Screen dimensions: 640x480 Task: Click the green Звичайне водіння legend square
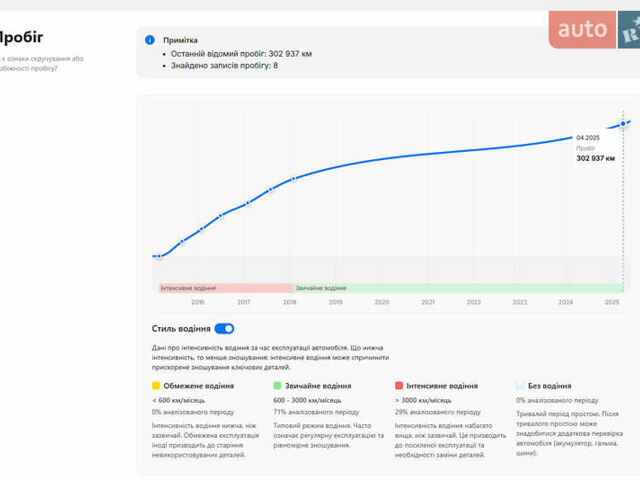tap(277, 385)
